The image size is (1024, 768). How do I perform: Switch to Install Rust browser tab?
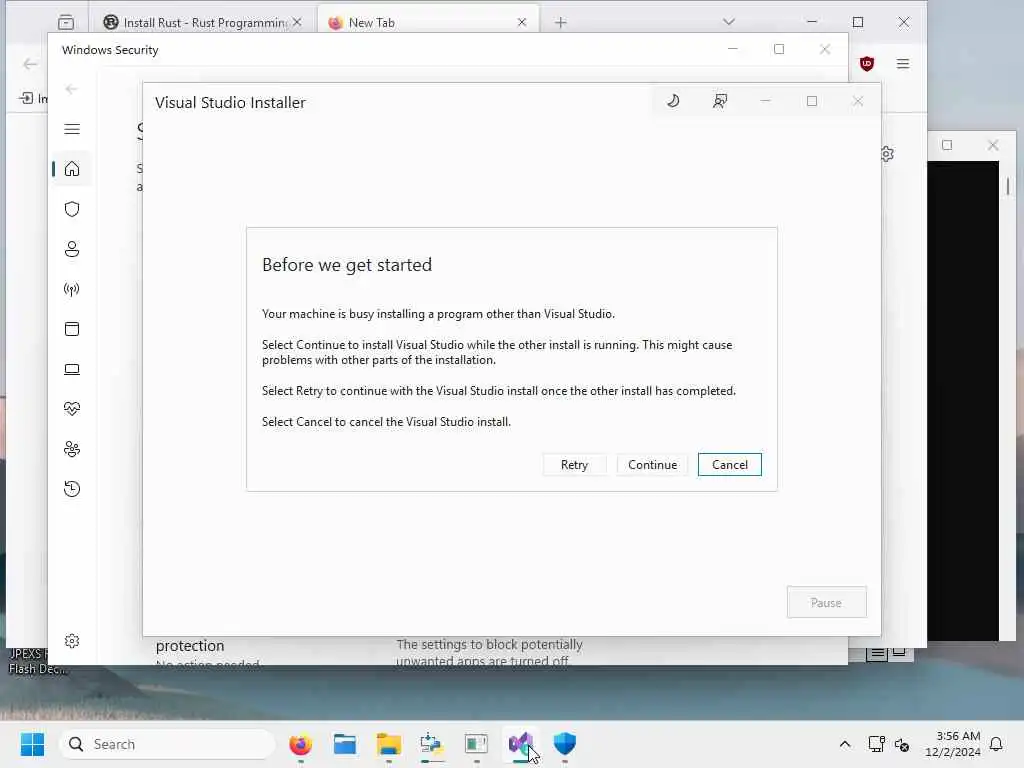[203, 22]
